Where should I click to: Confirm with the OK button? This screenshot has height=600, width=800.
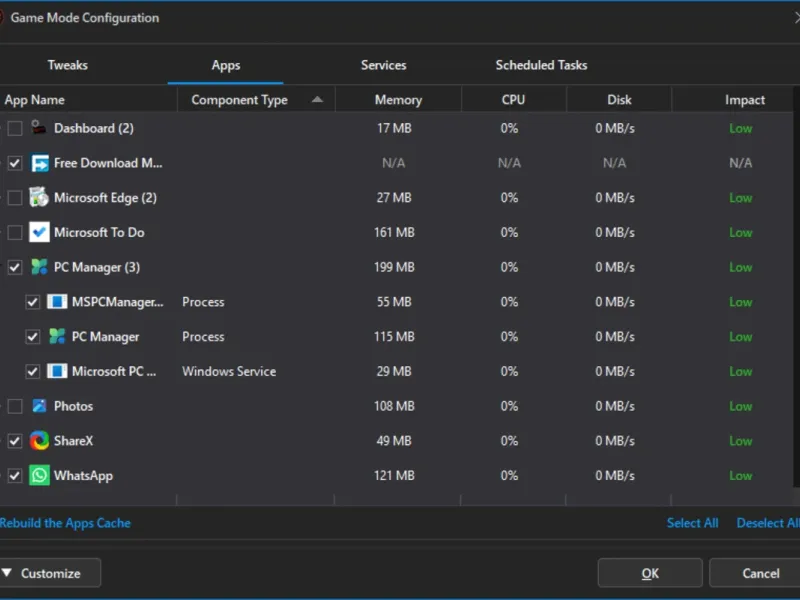650,573
